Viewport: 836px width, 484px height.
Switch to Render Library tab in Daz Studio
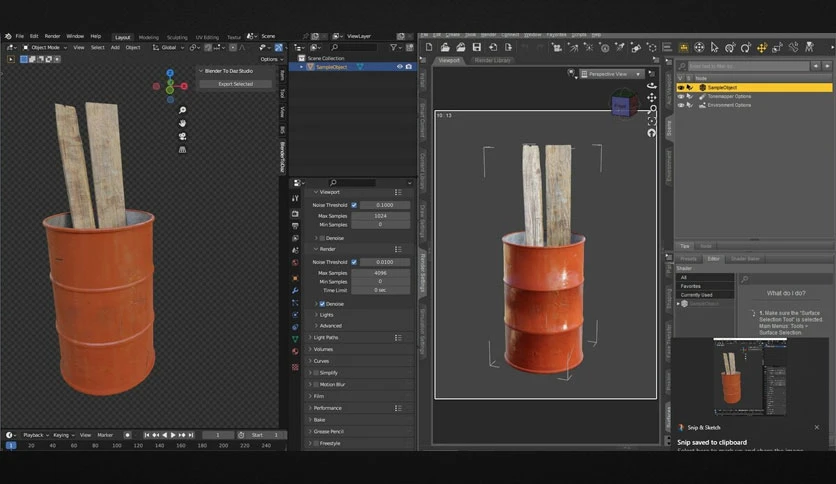coord(493,60)
